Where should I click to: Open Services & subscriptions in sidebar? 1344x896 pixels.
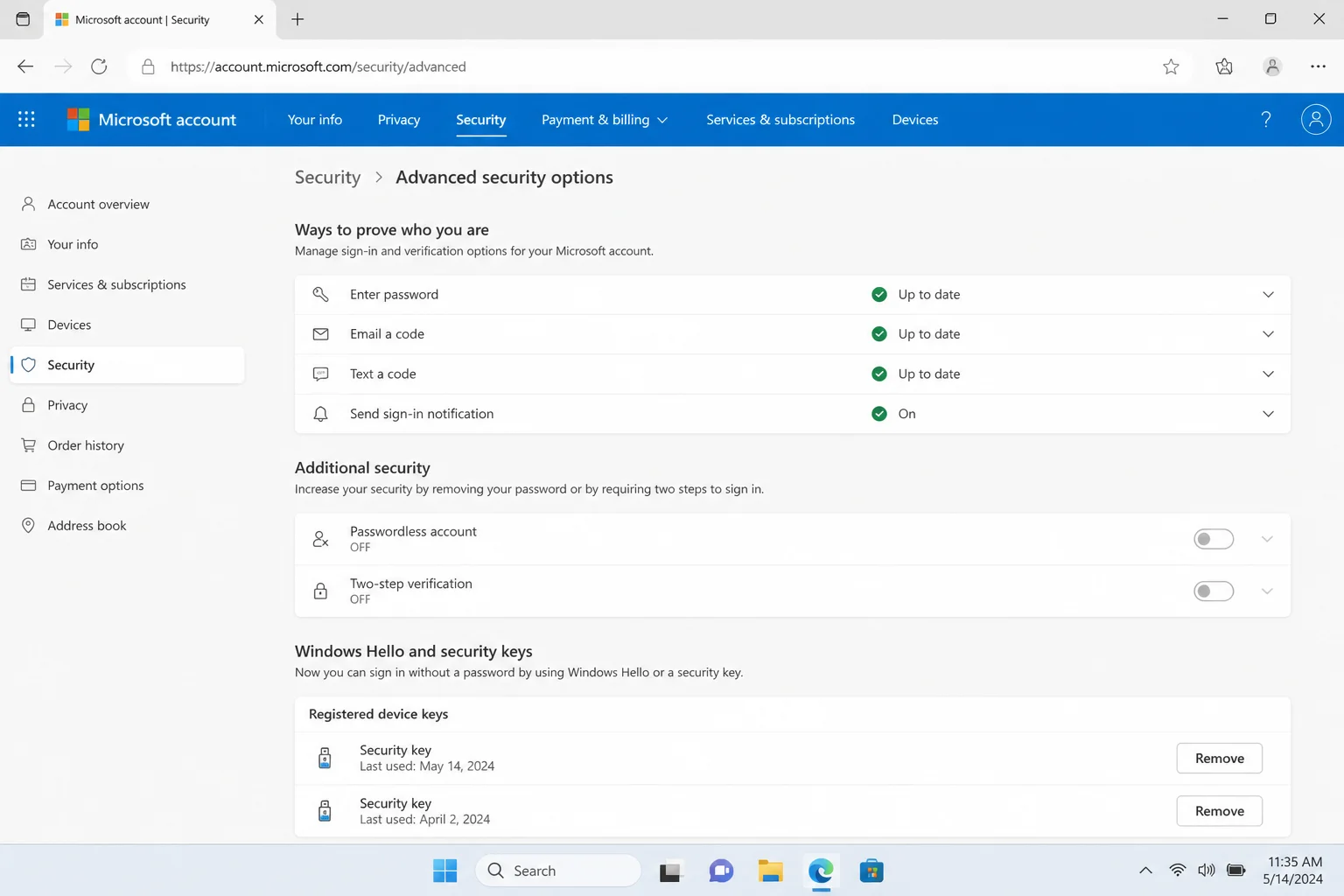[x=128, y=284]
